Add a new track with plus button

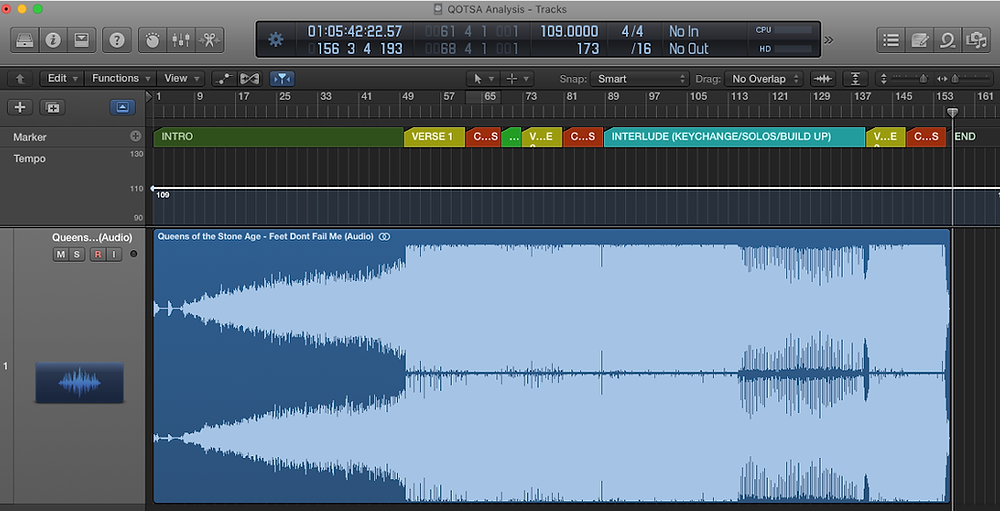(x=20, y=107)
